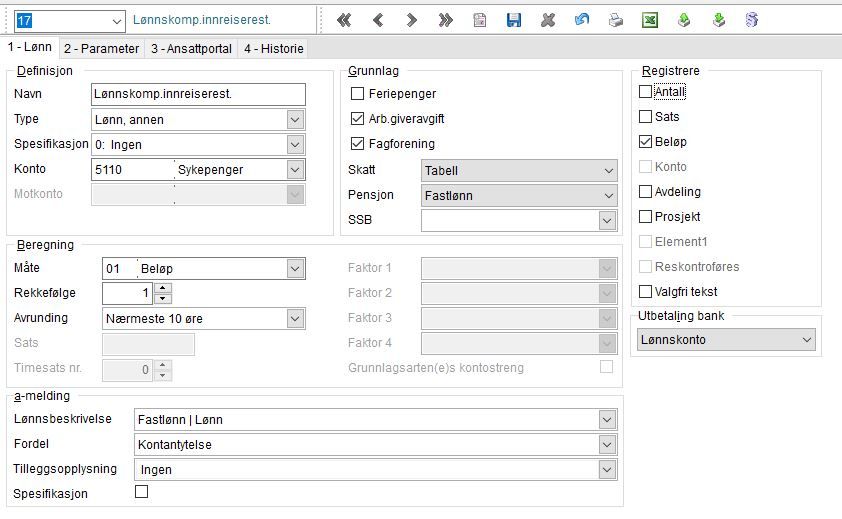Click the blue undo arrow icon
This screenshot has height=519, width=842.
pyautogui.click(x=582, y=20)
